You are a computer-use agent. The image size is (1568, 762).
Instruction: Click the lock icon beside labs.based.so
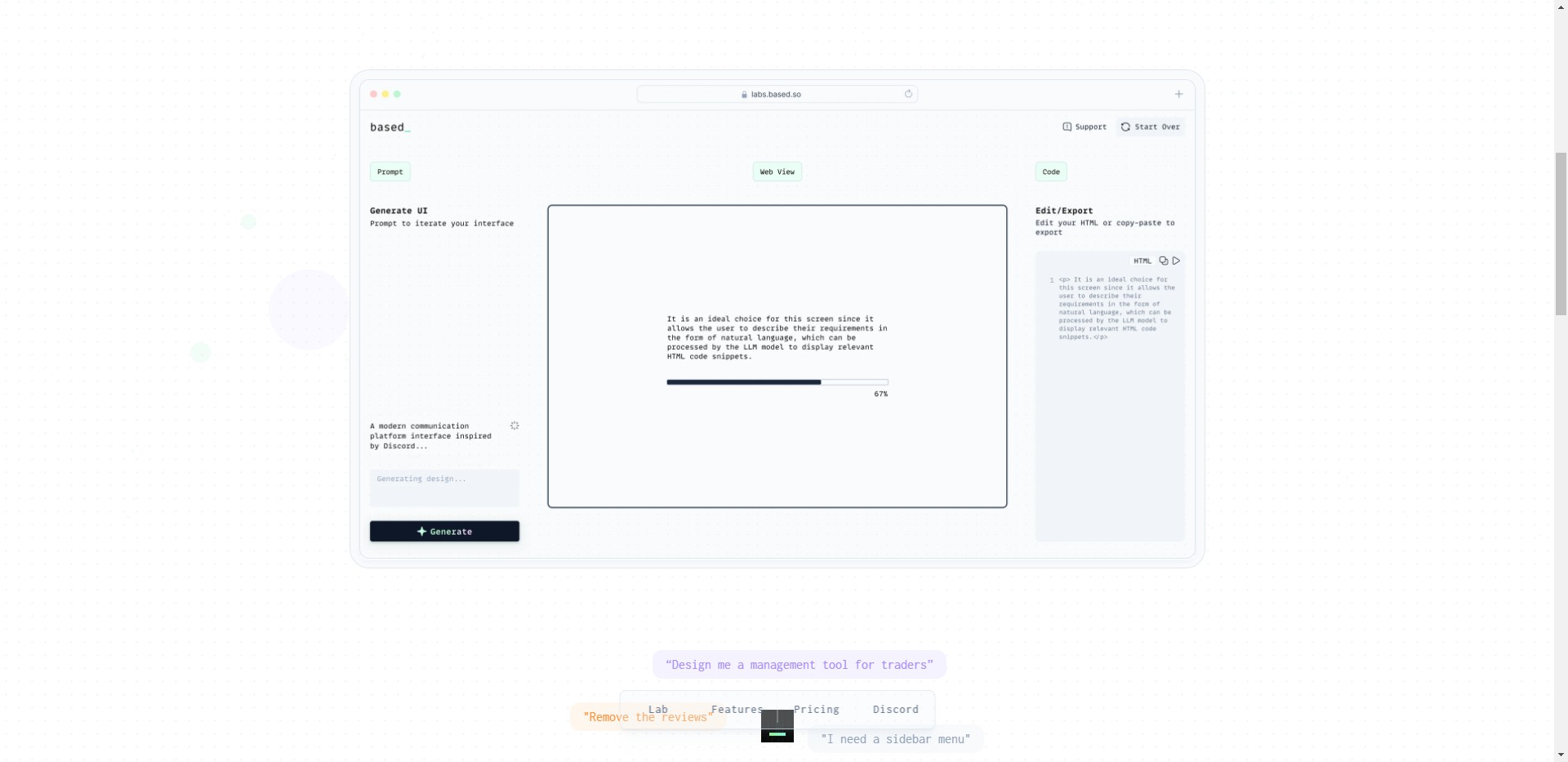coord(744,95)
